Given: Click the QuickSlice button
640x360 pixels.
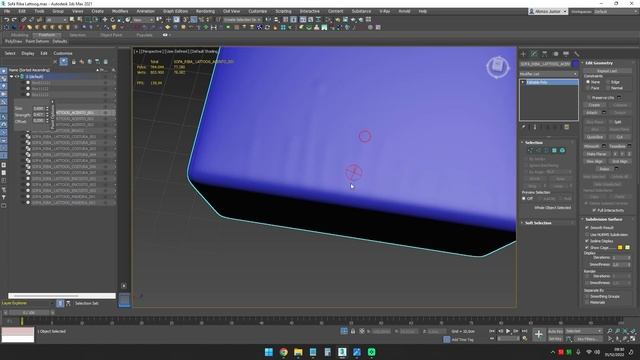Looking at the screenshot, I should pyautogui.click(x=595, y=137).
